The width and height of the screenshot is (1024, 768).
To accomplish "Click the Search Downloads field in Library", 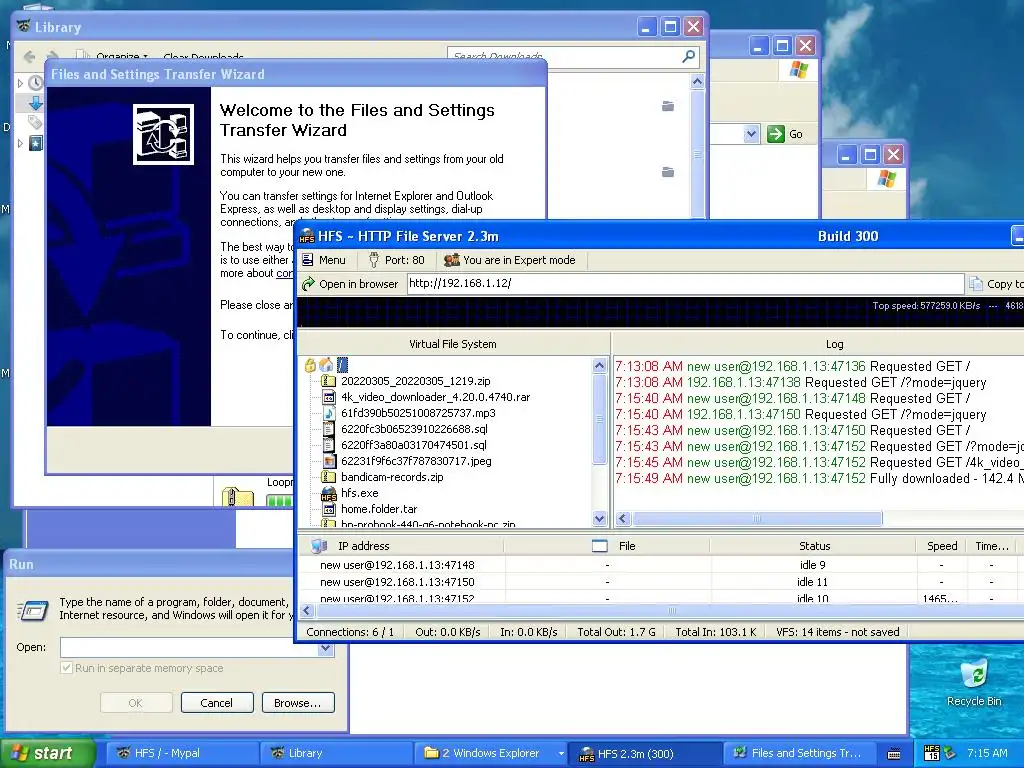I will [x=564, y=57].
